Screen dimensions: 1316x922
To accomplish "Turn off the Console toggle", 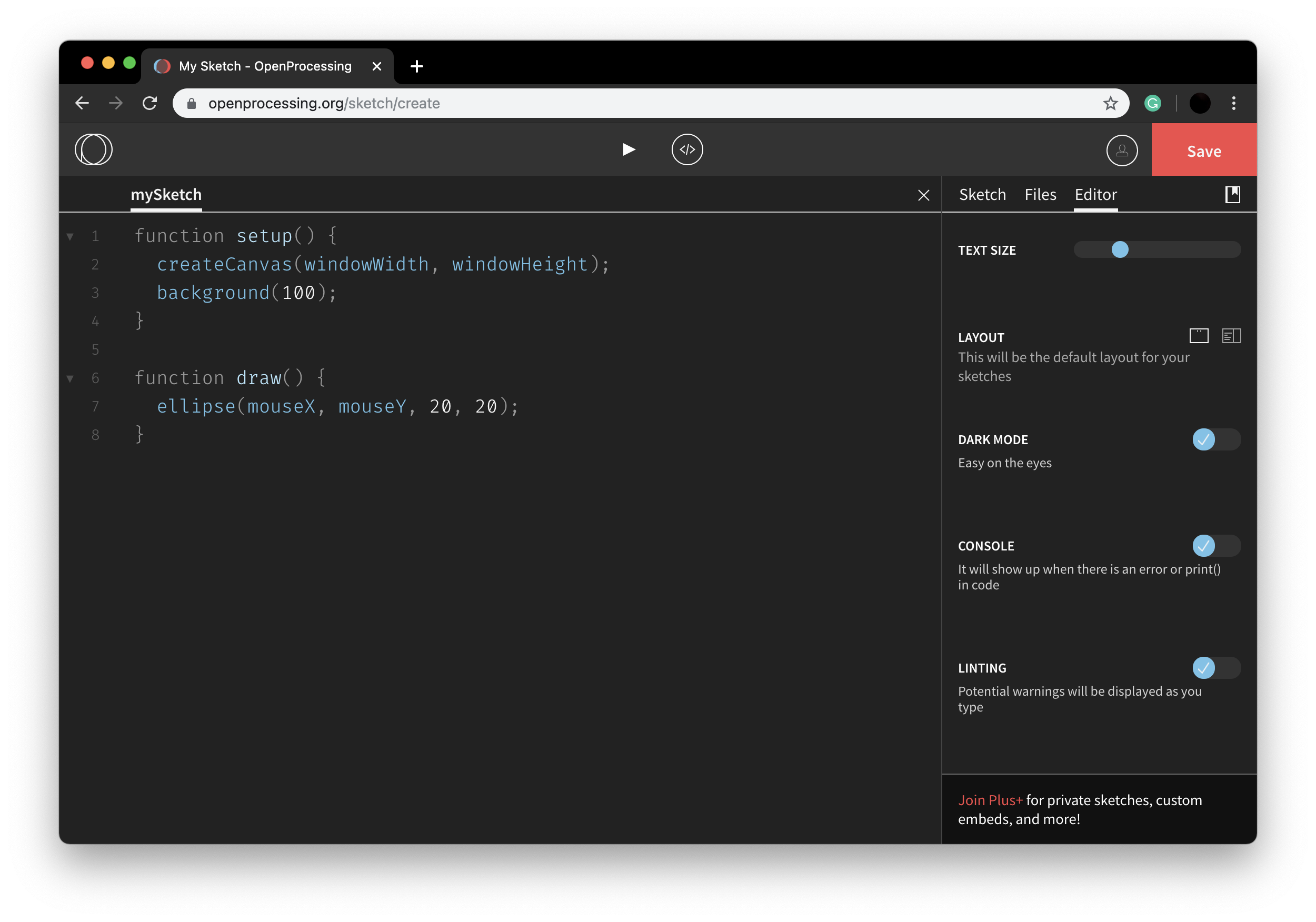I will tap(1215, 546).
